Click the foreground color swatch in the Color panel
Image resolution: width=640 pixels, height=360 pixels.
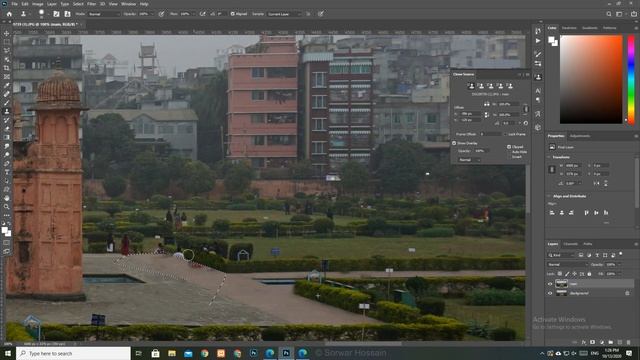[551, 40]
